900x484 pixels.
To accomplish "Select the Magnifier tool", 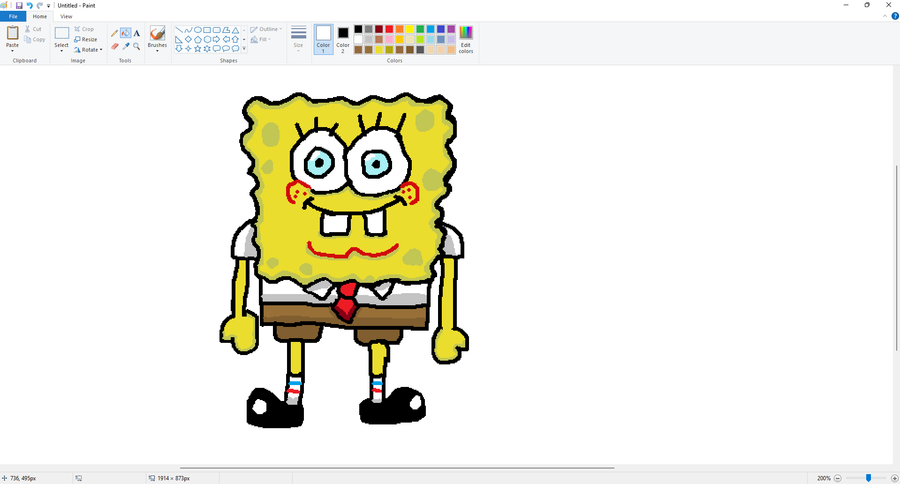I will [137, 47].
